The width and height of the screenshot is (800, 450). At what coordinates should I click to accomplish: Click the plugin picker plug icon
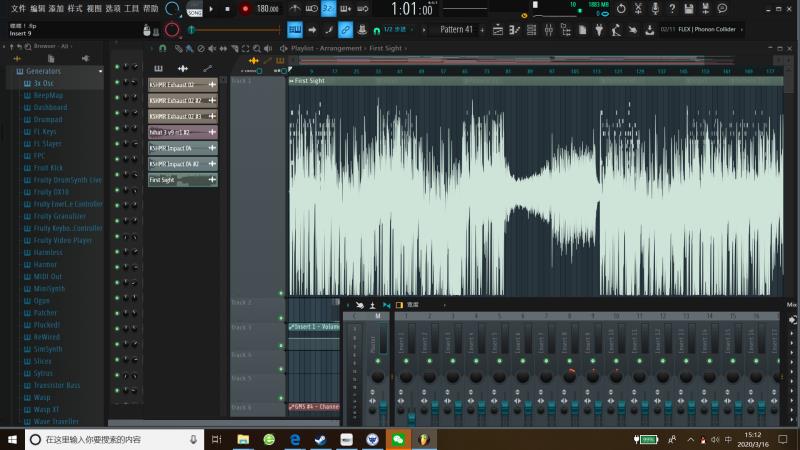(x=599, y=30)
